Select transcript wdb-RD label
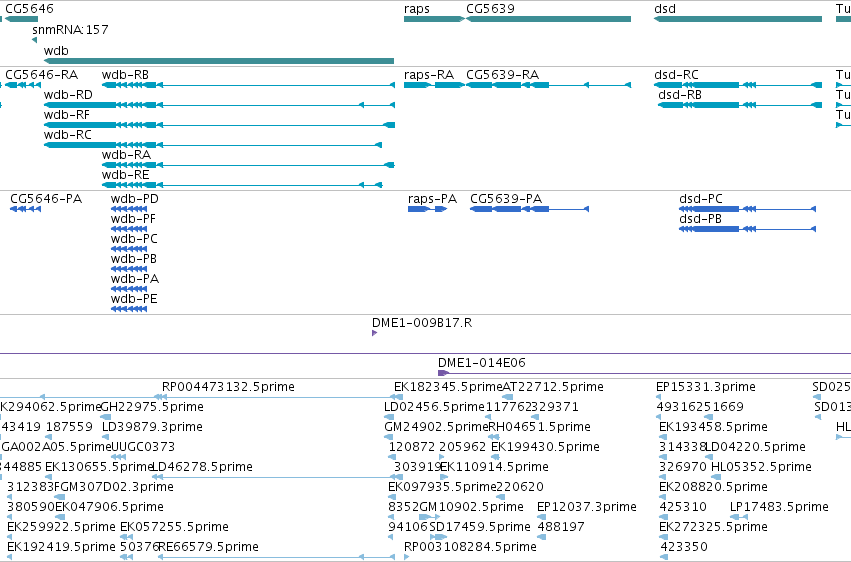This screenshot has height=562, width=851. pyautogui.click(x=68, y=95)
